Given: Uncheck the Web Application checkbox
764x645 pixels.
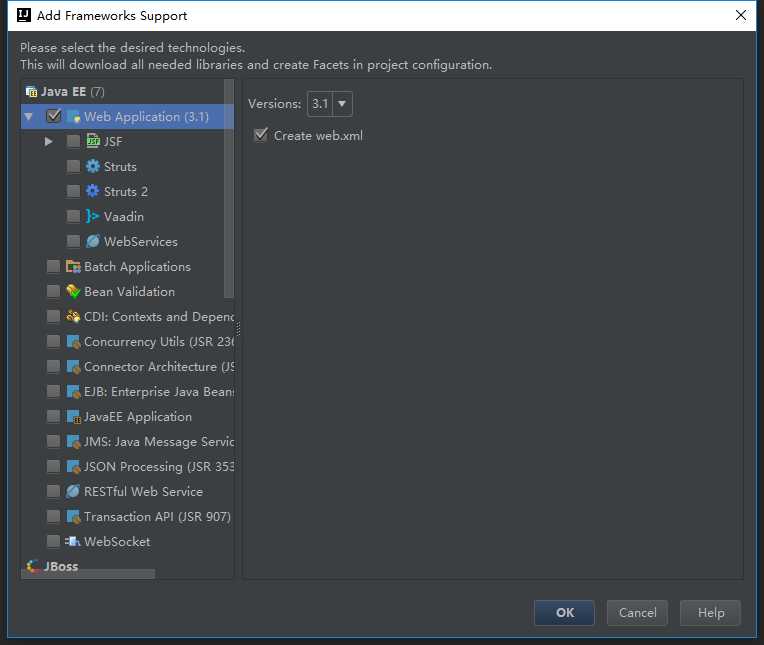Looking at the screenshot, I should coord(53,116).
